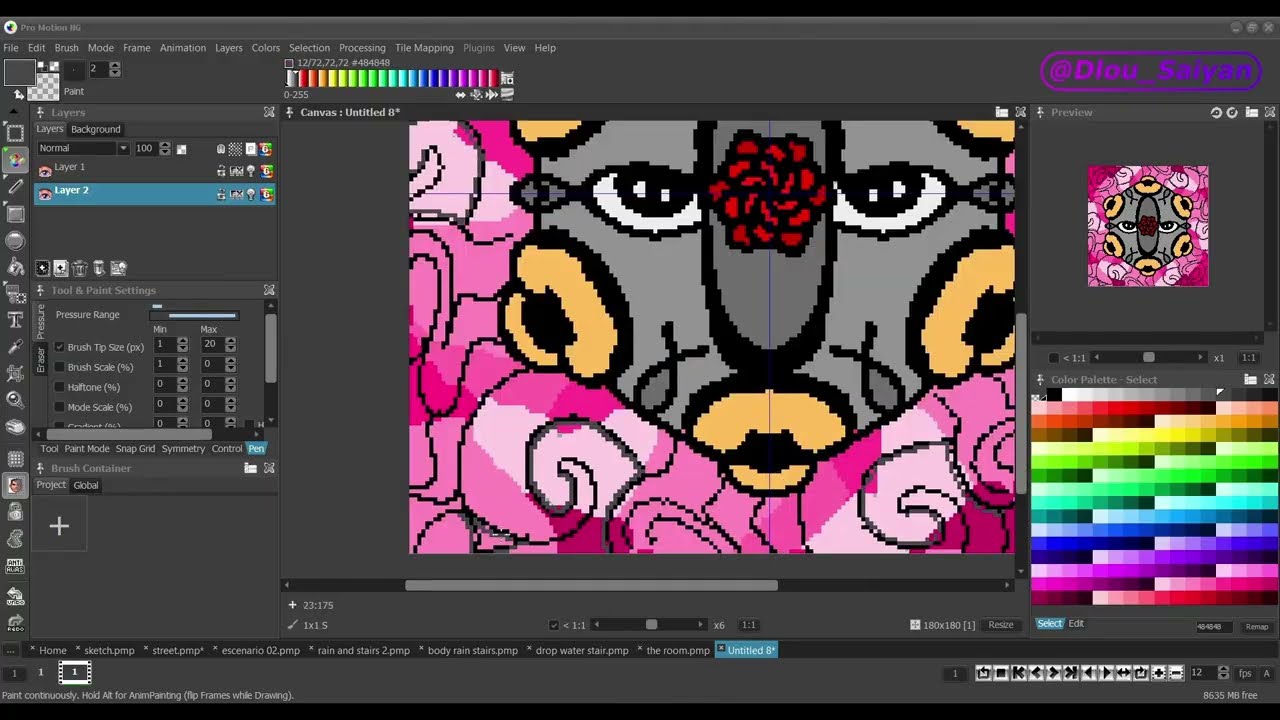The height and width of the screenshot is (720, 1280).
Task: Delete layer with trash icon in Layers
Action: coord(80,268)
